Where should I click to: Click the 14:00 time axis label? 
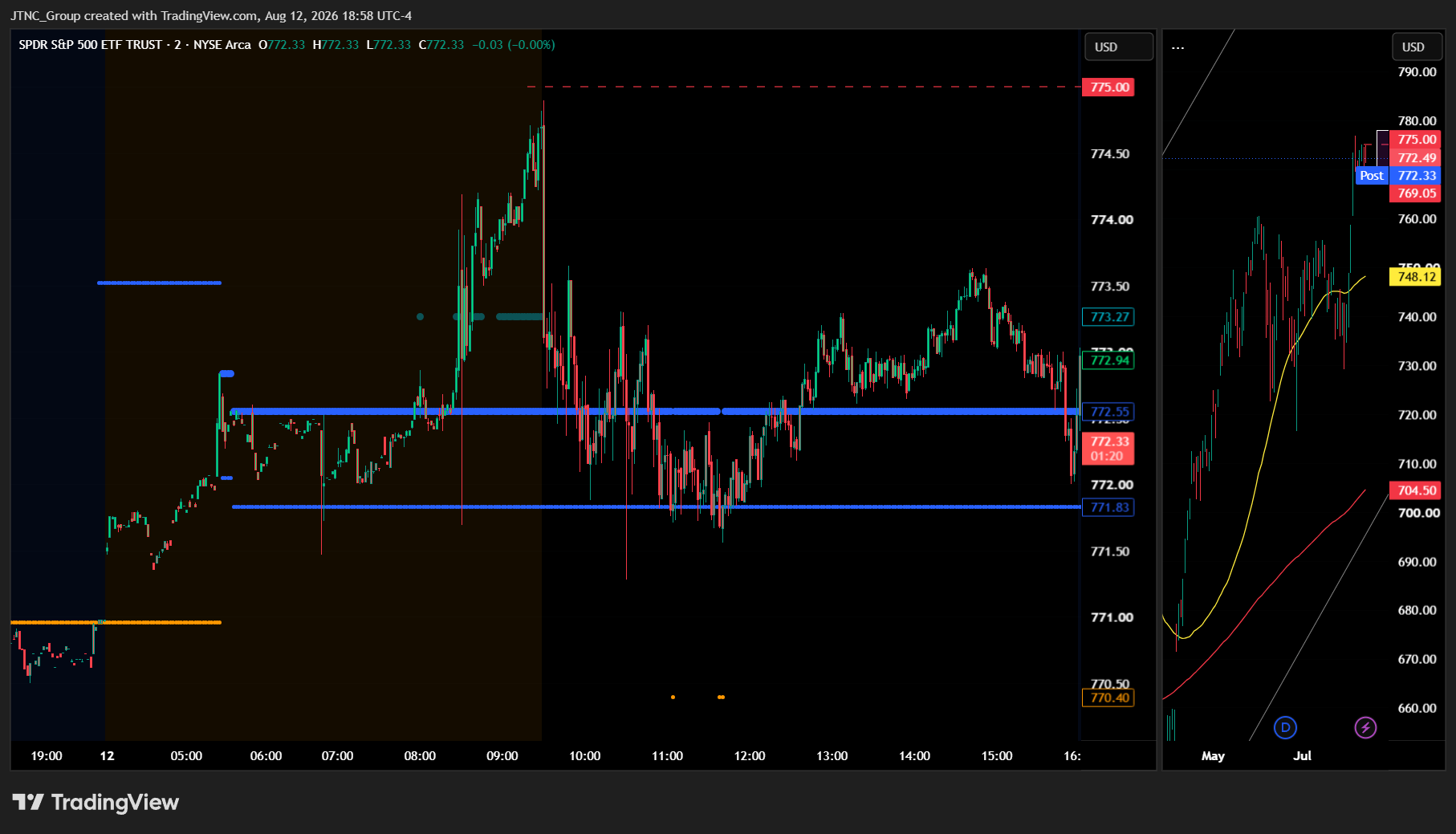pyautogui.click(x=914, y=756)
